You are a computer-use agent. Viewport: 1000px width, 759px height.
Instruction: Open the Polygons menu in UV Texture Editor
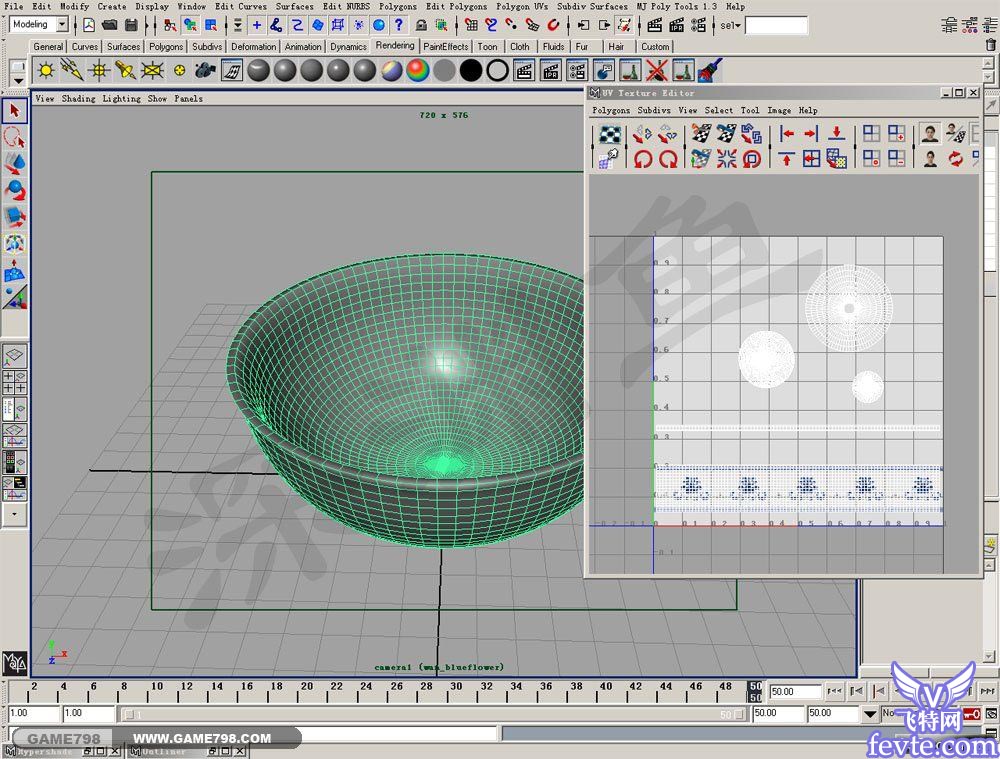[611, 110]
